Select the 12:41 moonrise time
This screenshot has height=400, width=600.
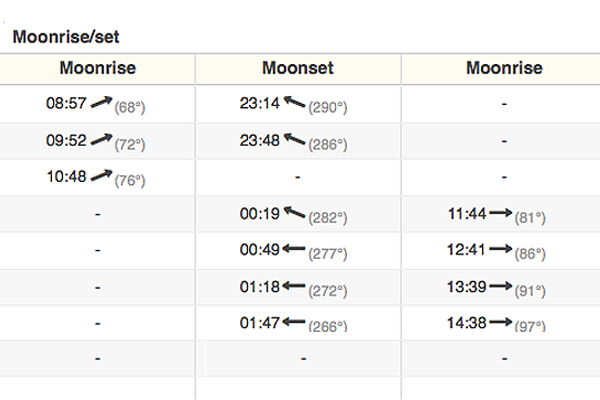point(466,250)
